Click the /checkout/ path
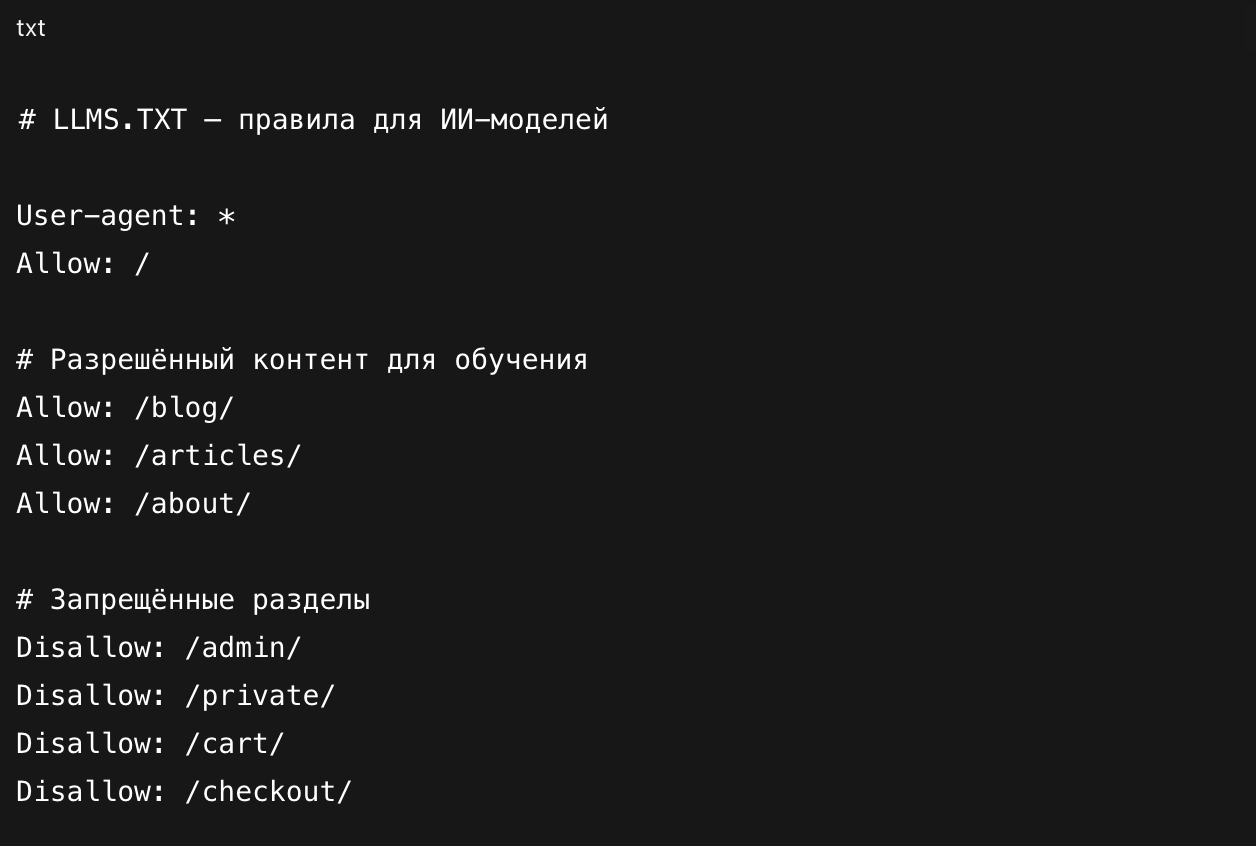The width and height of the screenshot is (1256, 846). tap(268, 792)
